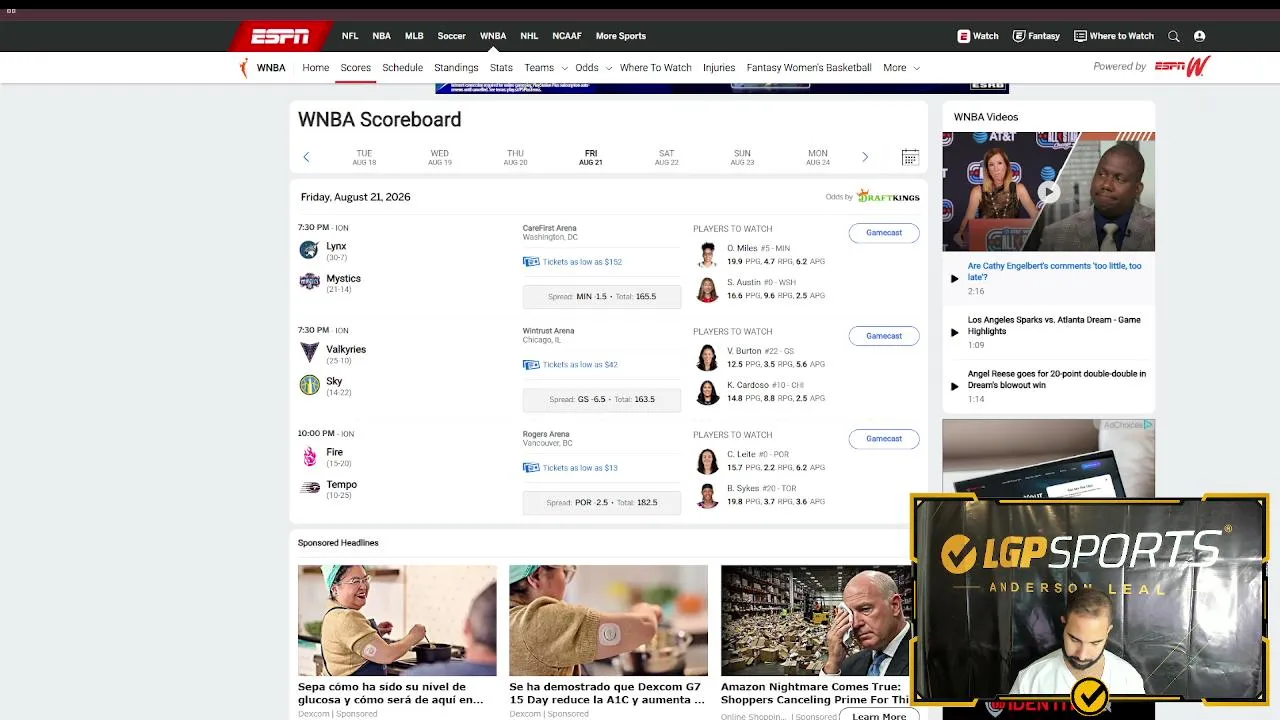Viewport: 1280px width, 720px height.
Task: Select Saturday Aug 22 date
Action: [x=666, y=157]
